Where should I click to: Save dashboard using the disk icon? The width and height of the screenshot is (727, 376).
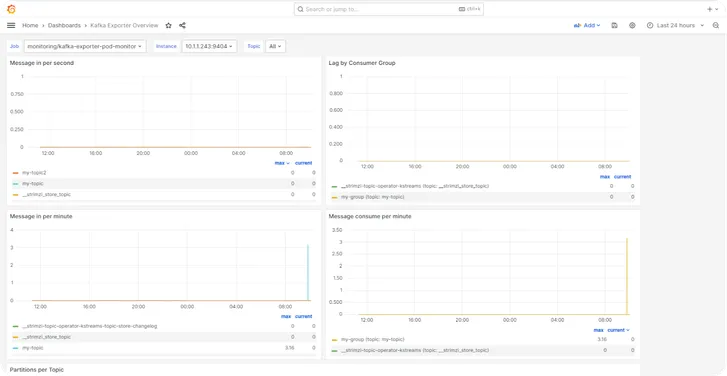pyautogui.click(x=614, y=25)
